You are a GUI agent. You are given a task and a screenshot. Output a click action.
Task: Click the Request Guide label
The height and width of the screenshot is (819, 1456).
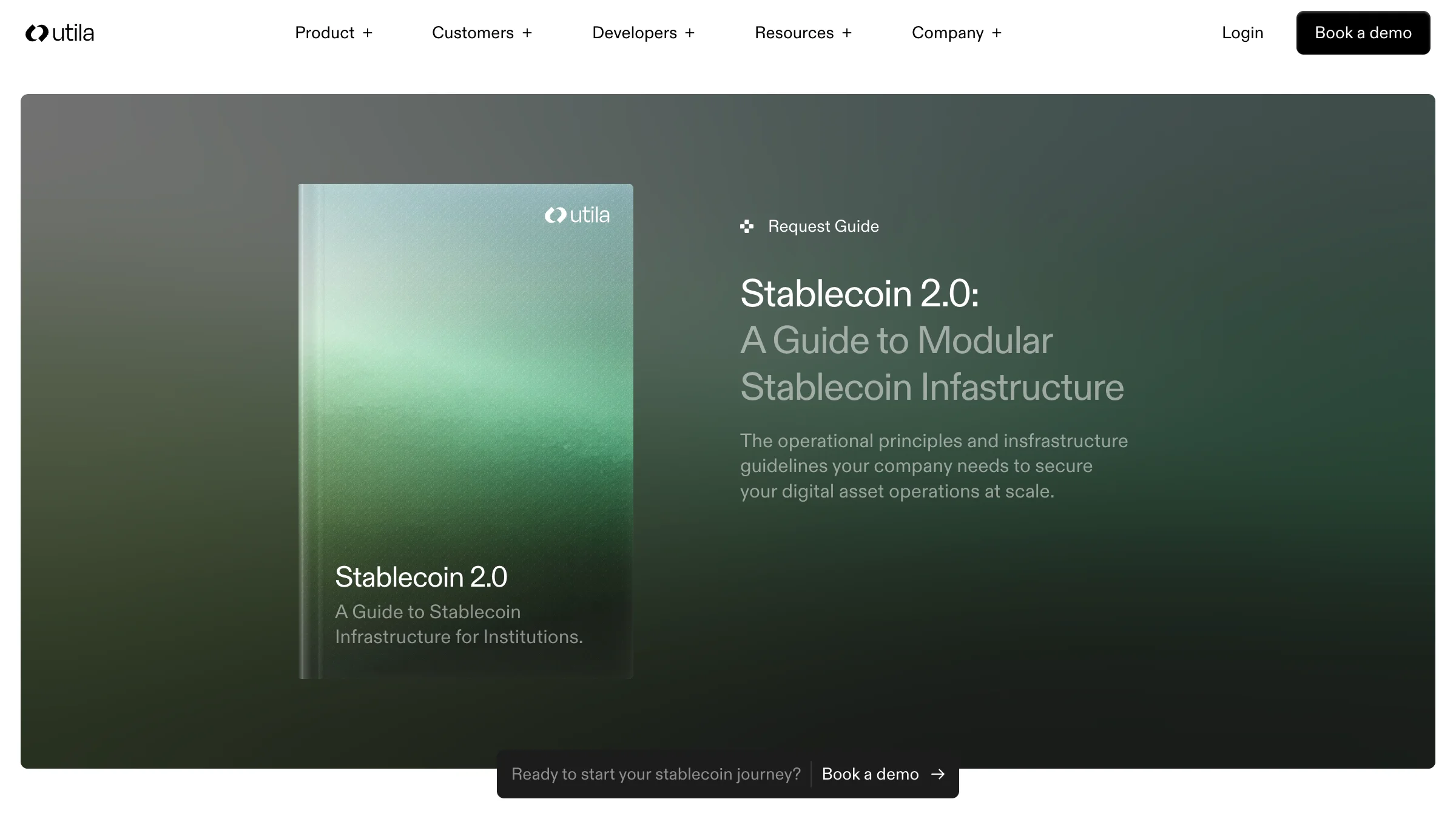click(823, 226)
